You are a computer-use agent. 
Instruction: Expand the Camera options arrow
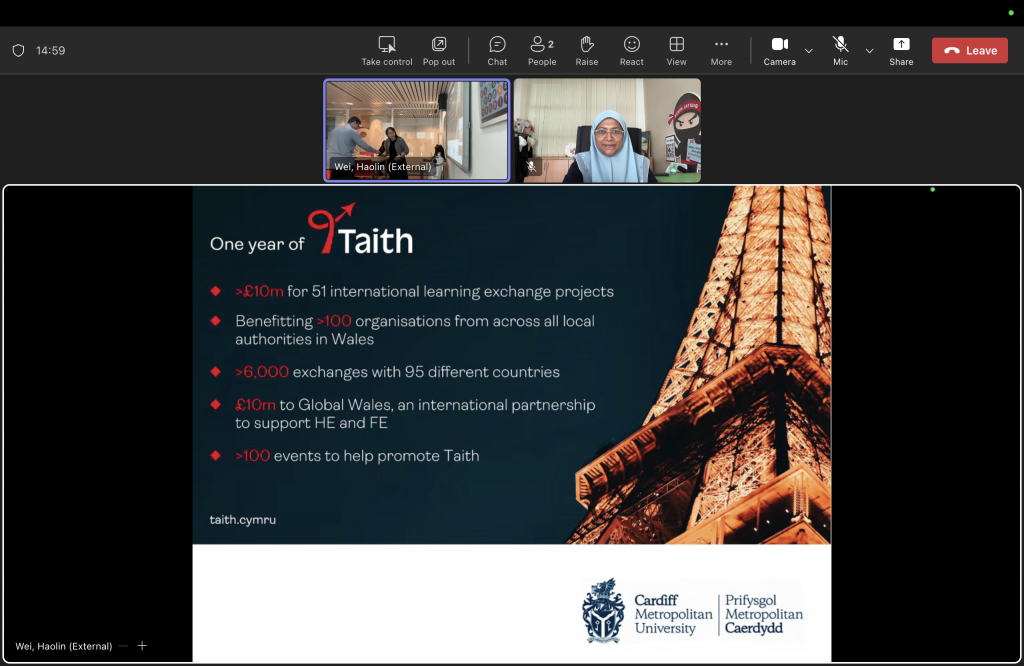point(808,51)
